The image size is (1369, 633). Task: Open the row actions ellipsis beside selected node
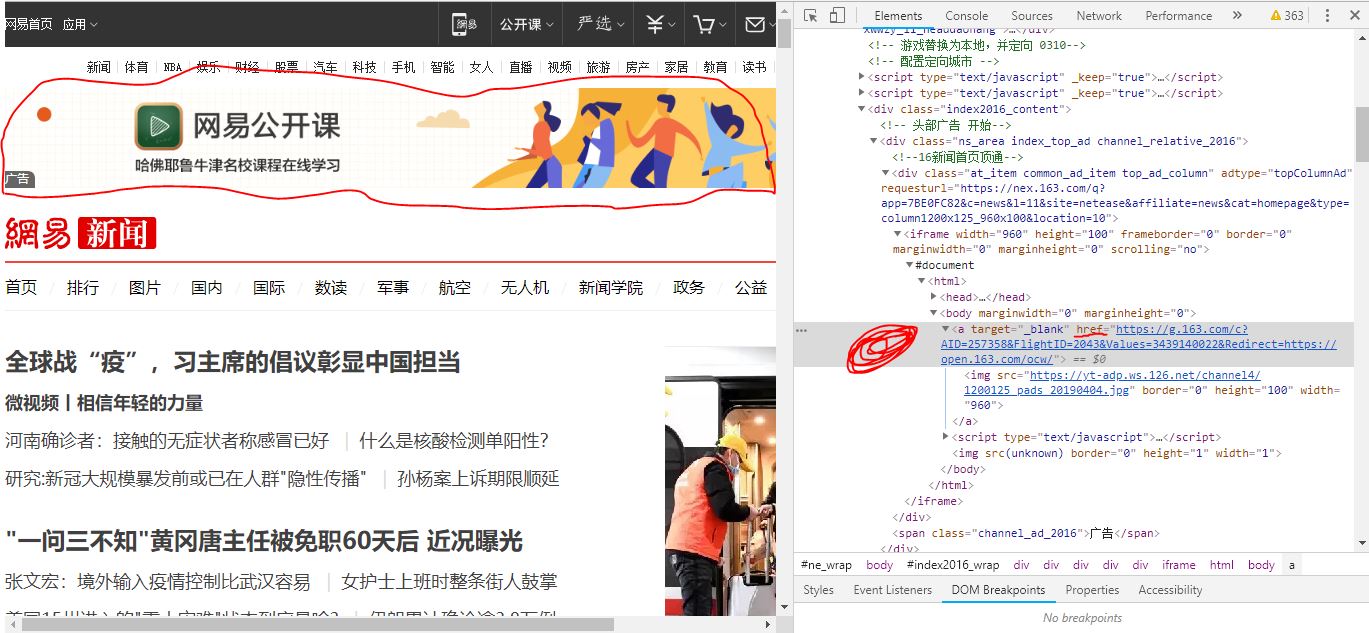(x=801, y=330)
